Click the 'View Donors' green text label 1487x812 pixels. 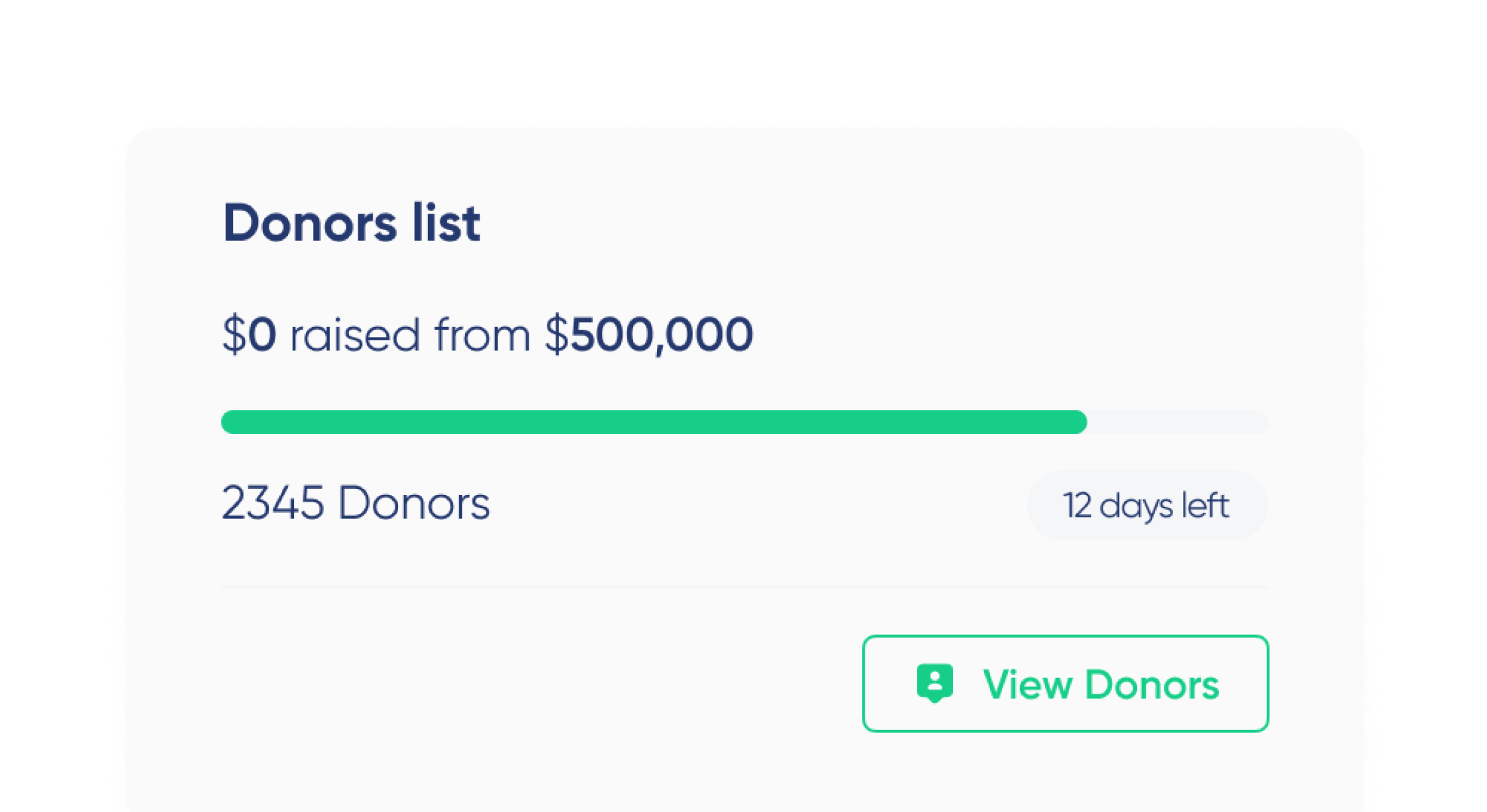[x=1101, y=685]
